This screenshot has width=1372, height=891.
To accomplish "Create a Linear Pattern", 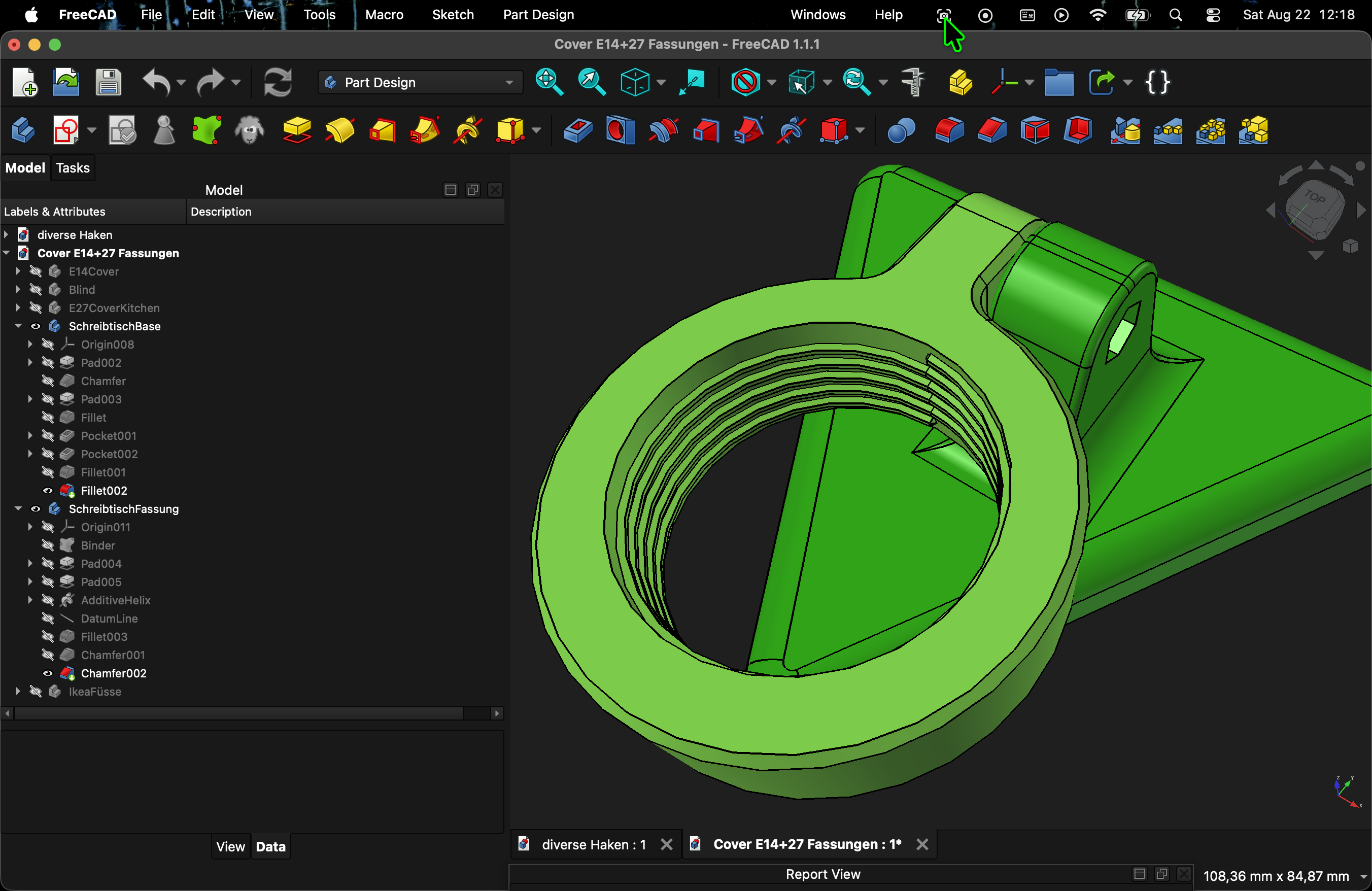I will click(1168, 130).
